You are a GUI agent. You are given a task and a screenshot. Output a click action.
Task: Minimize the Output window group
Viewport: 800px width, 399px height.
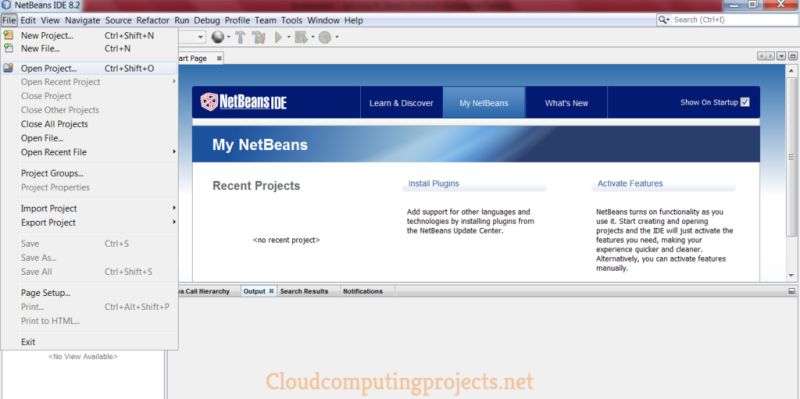pos(791,291)
